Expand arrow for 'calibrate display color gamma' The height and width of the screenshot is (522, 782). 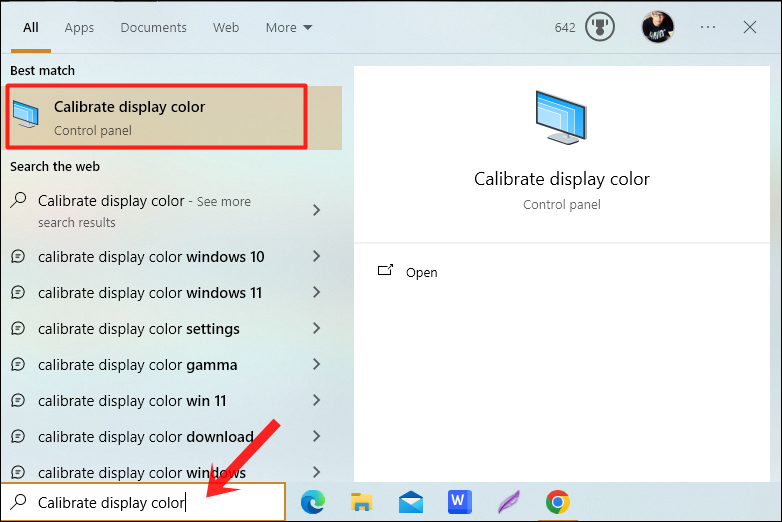point(316,364)
